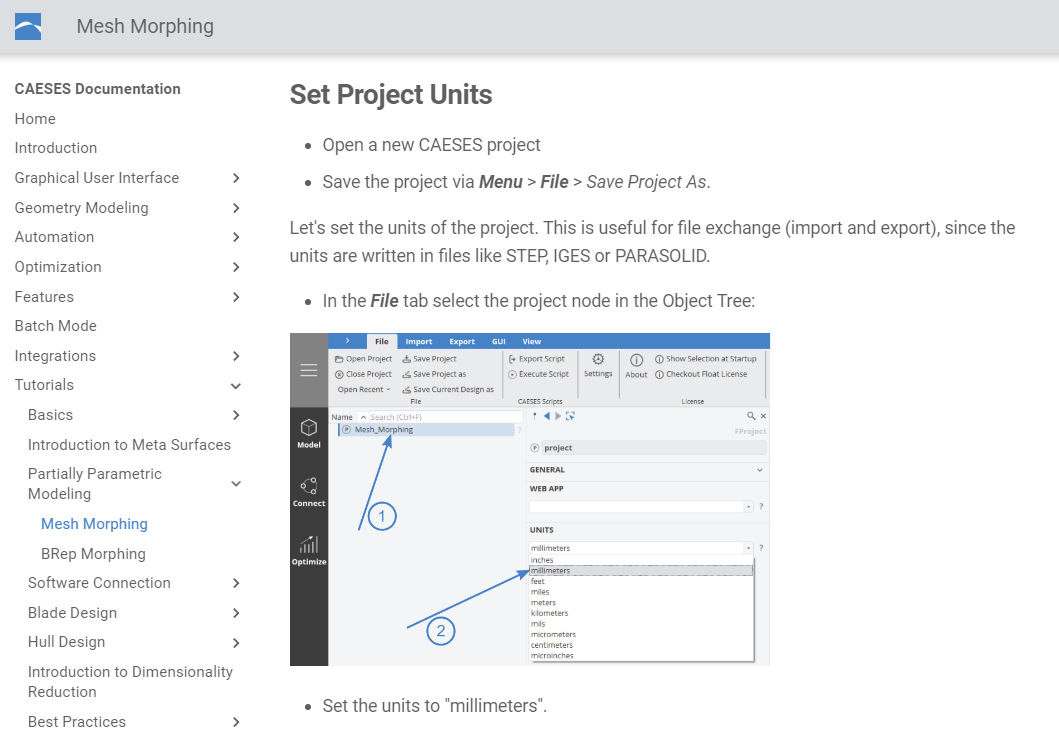
Task: Click the CAESES logo in the header
Action: click(28, 26)
